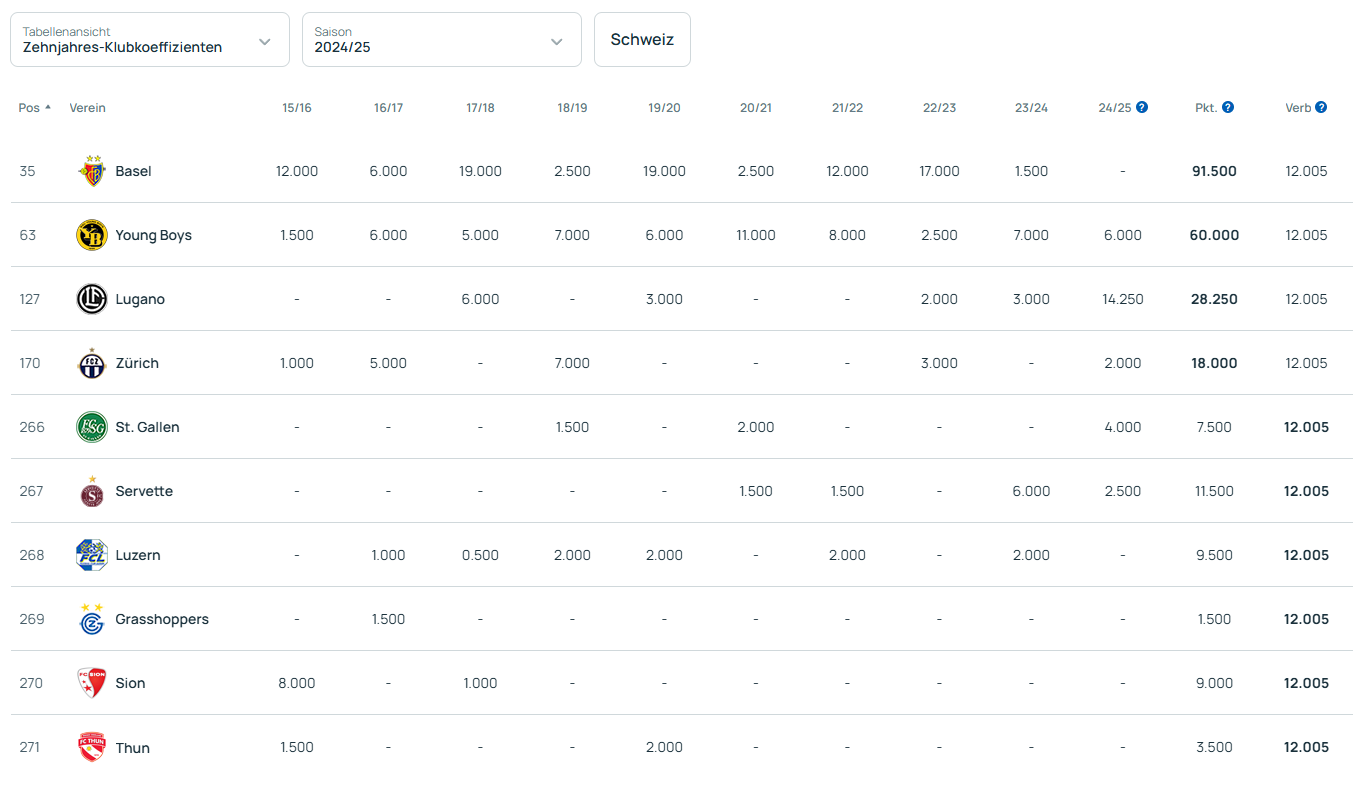The height and width of the screenshot is (786, 1365).
Task: Open the Zürich club link
Action: (137, 363)
